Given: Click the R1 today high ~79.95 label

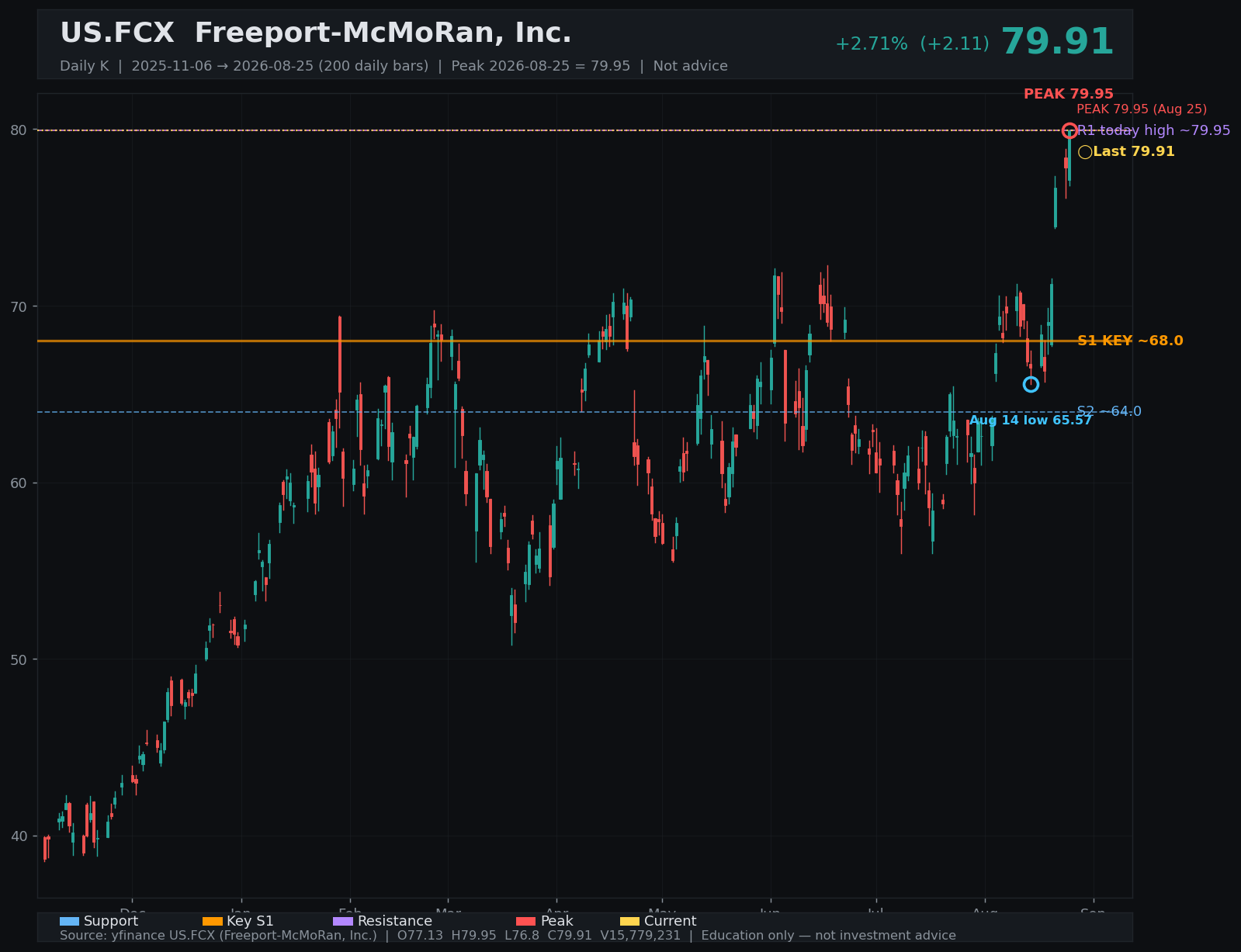Looking at the screenshot, I should (x=1153, y=130).
